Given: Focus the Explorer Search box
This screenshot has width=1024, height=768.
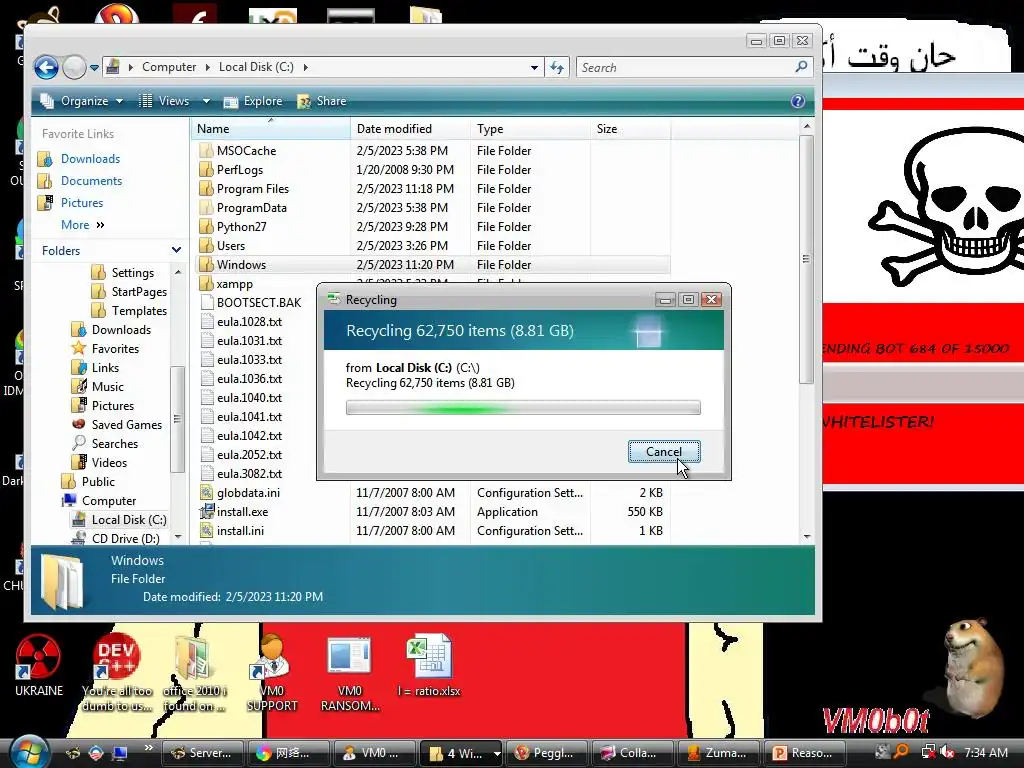Looking at the screenshot, I should click(x=684, y=67).
